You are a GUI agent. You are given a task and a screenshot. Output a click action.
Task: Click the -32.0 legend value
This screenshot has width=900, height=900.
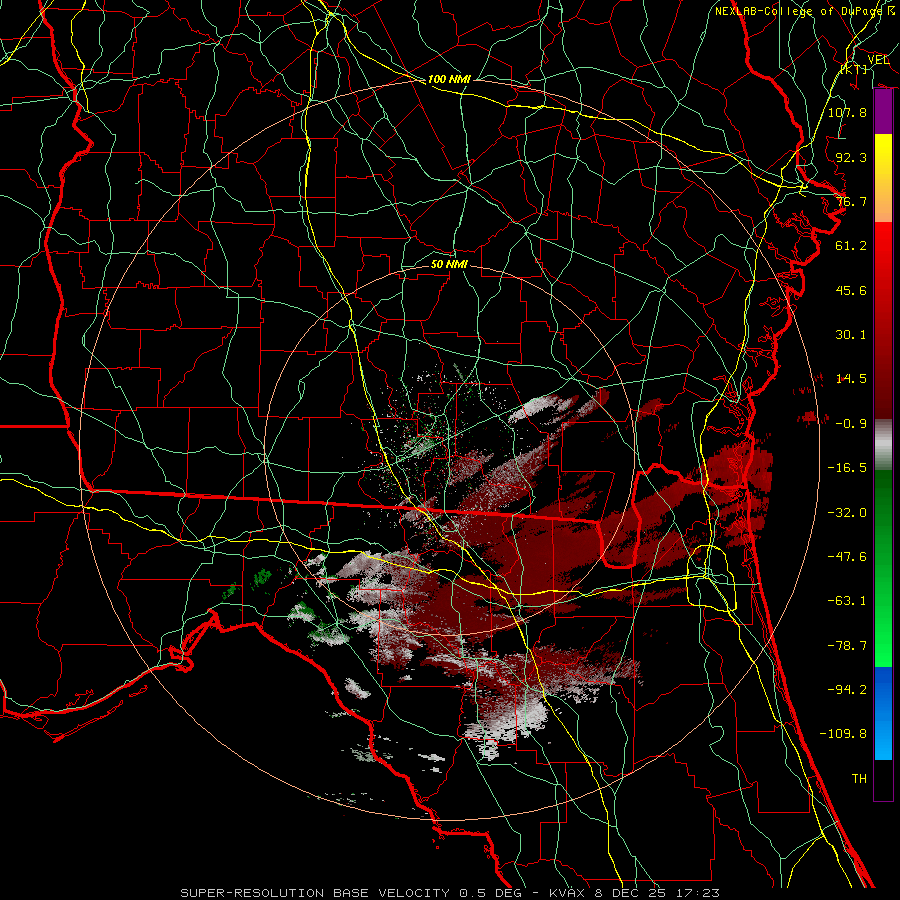847,513
